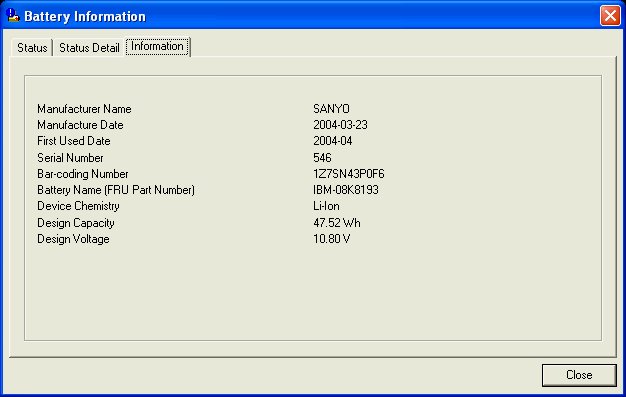Select the Information tab
Image resolution: width=626 pixels, height=397 pixels.
(x=157, y=47)
